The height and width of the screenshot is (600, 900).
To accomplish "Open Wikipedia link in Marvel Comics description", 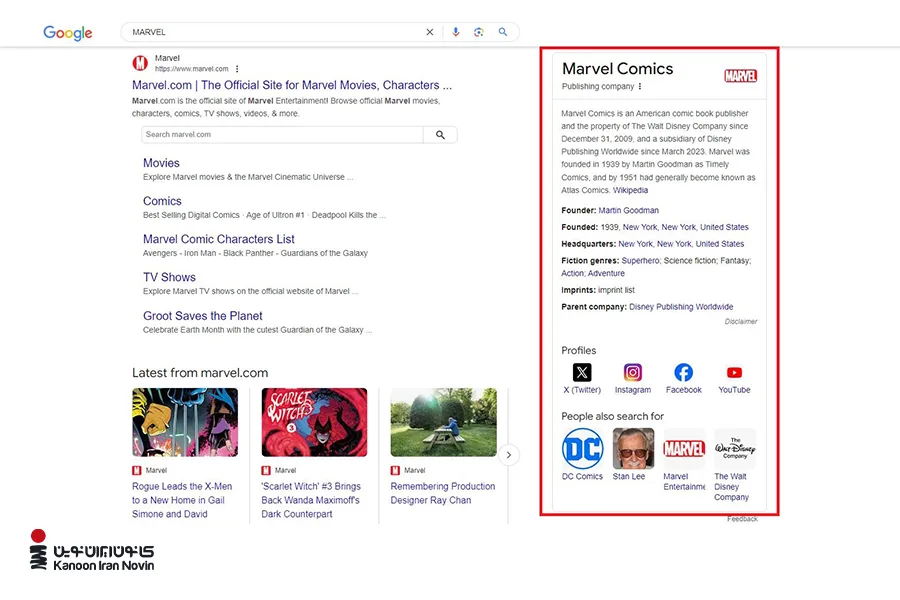I will [630, 190].
